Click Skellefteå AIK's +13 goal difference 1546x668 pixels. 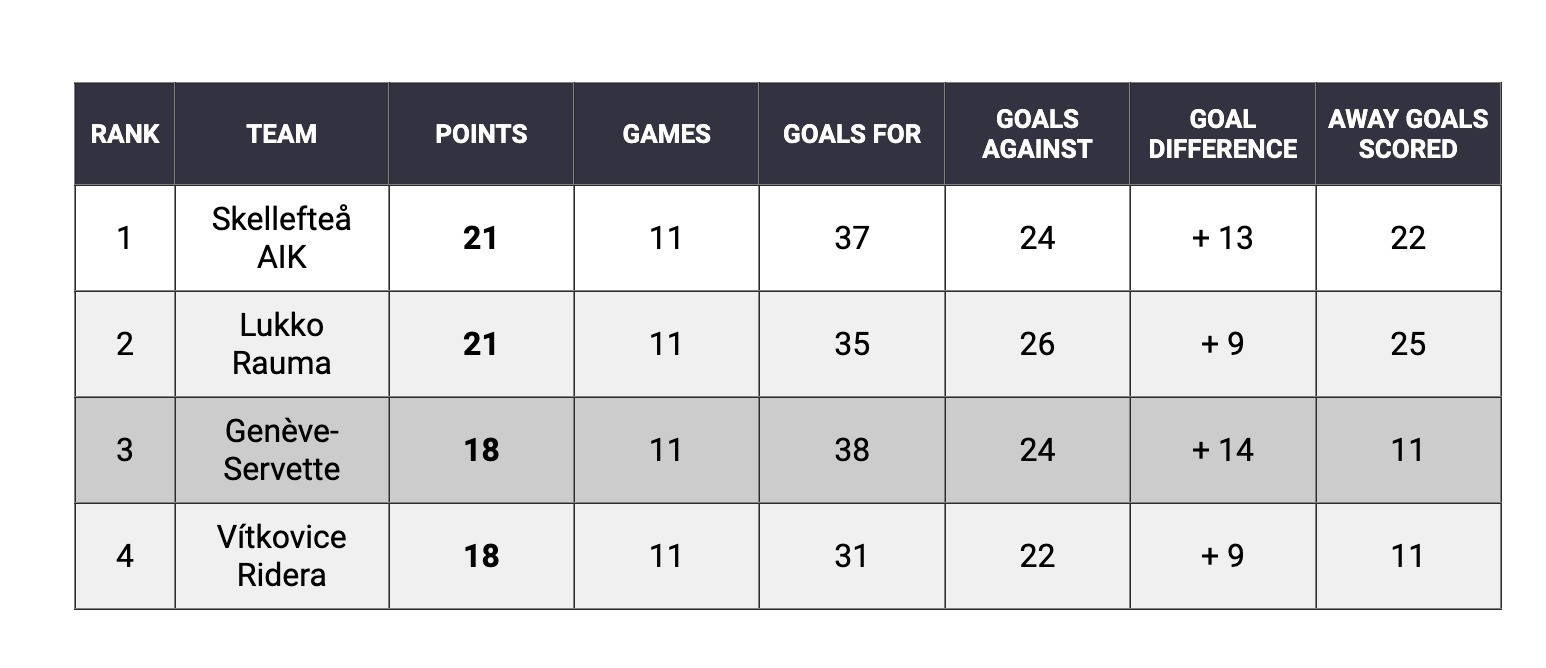[1222, 238]
